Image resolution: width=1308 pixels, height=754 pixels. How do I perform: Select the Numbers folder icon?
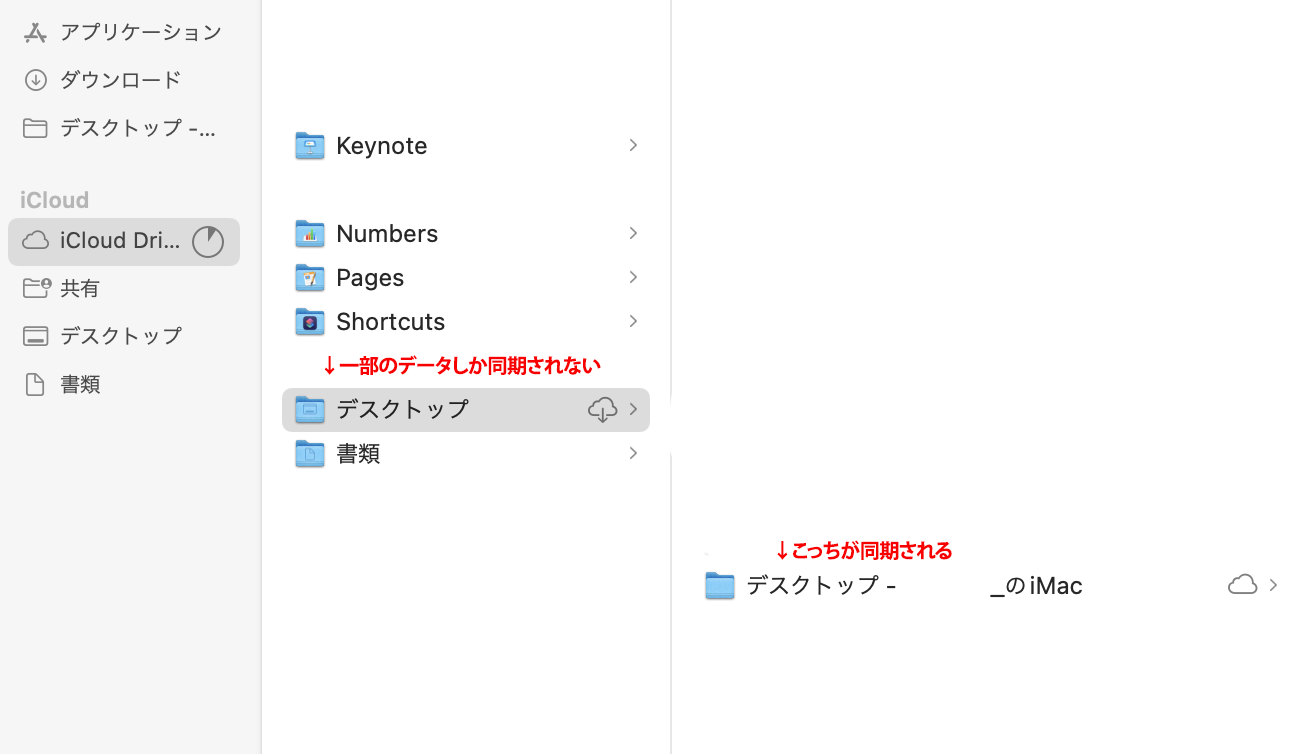point(310,234)
